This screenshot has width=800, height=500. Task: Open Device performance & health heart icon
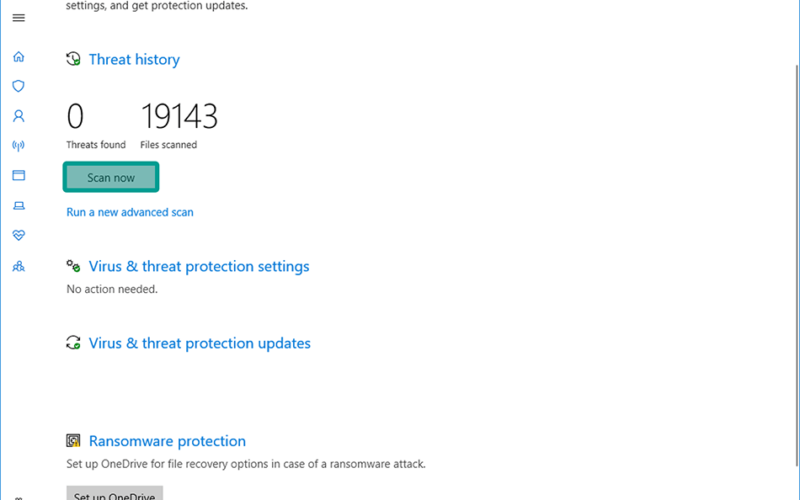click(18, 235)
